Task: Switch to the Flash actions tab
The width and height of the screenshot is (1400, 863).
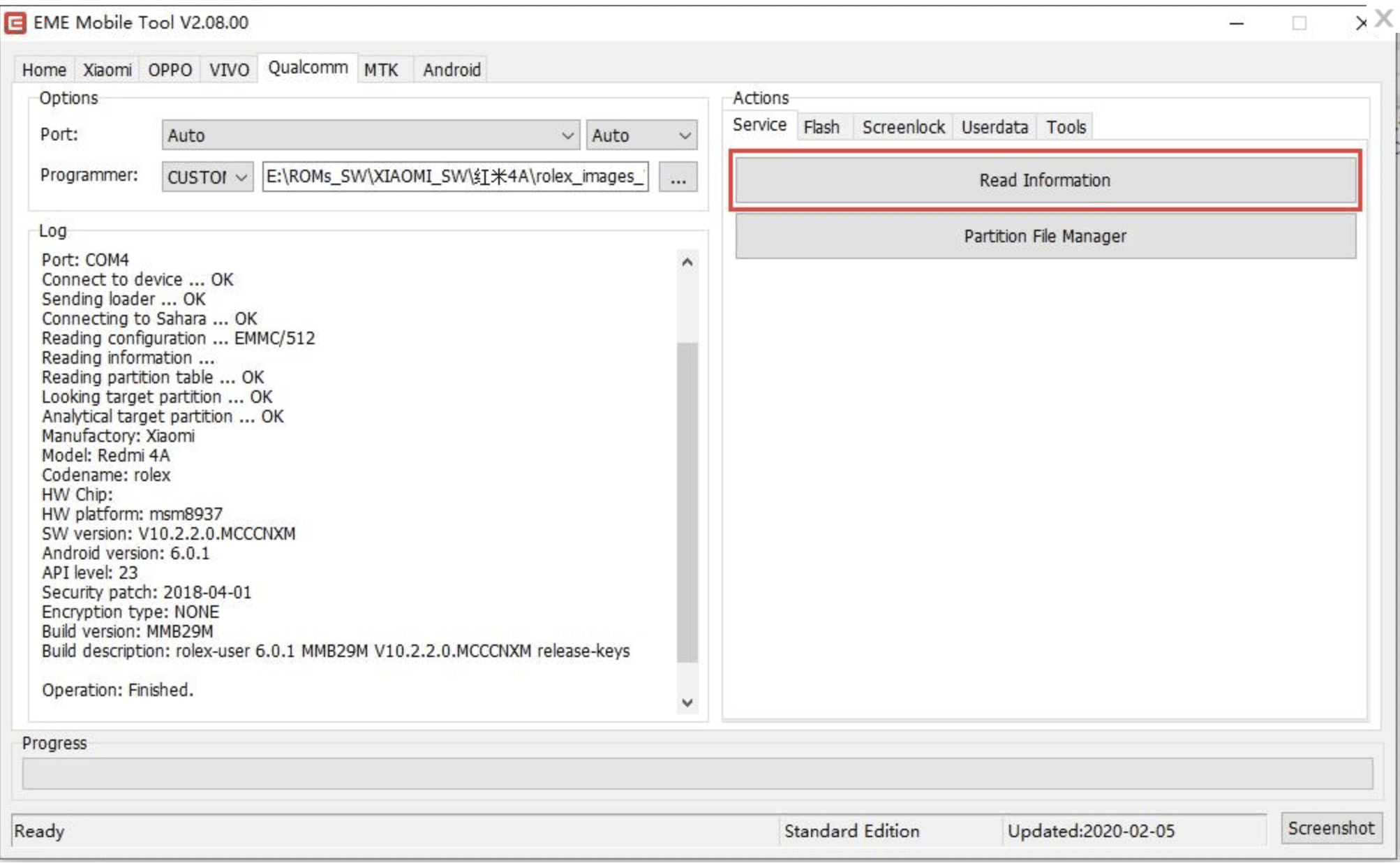Action: click(x=821, y=127)
